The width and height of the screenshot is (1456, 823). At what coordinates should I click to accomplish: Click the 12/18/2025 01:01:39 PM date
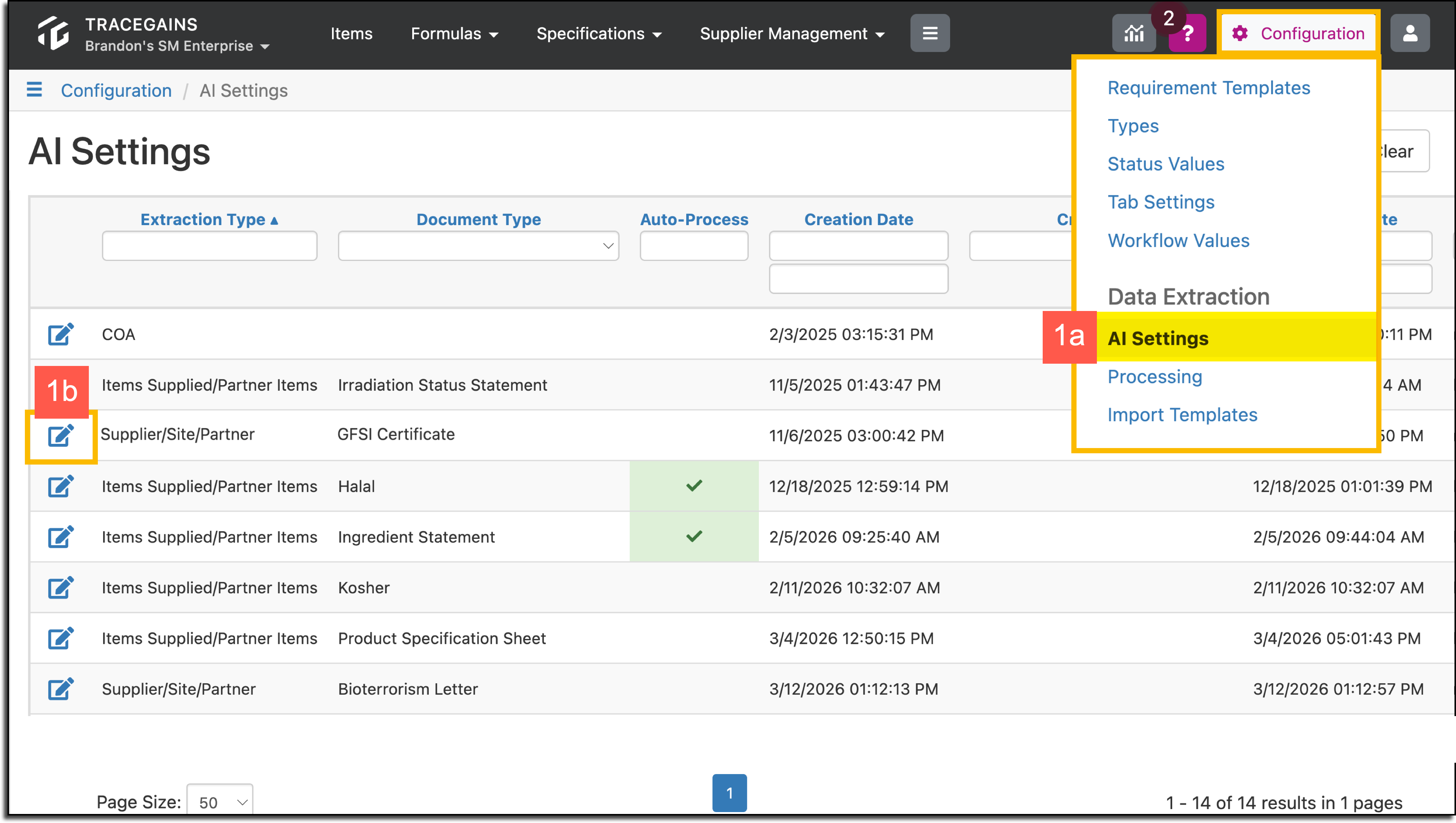click(x=1342, y=486)
